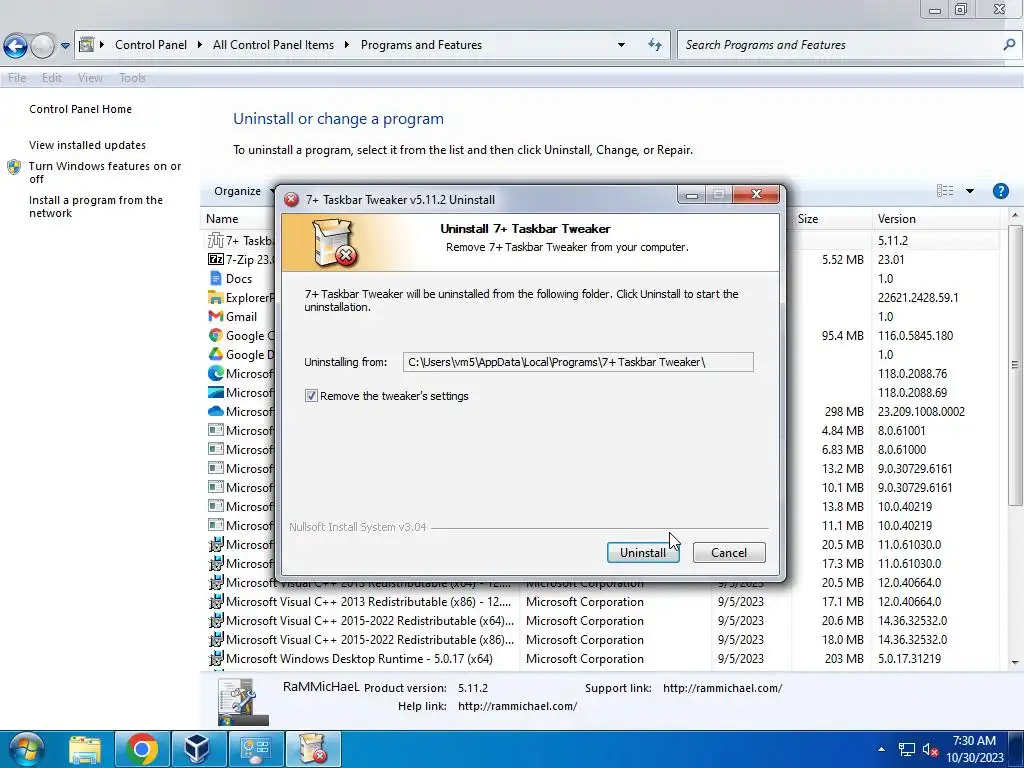Sort by Size column header
The height and width of the screenshot is (768, 1024).
click(808, 219)
